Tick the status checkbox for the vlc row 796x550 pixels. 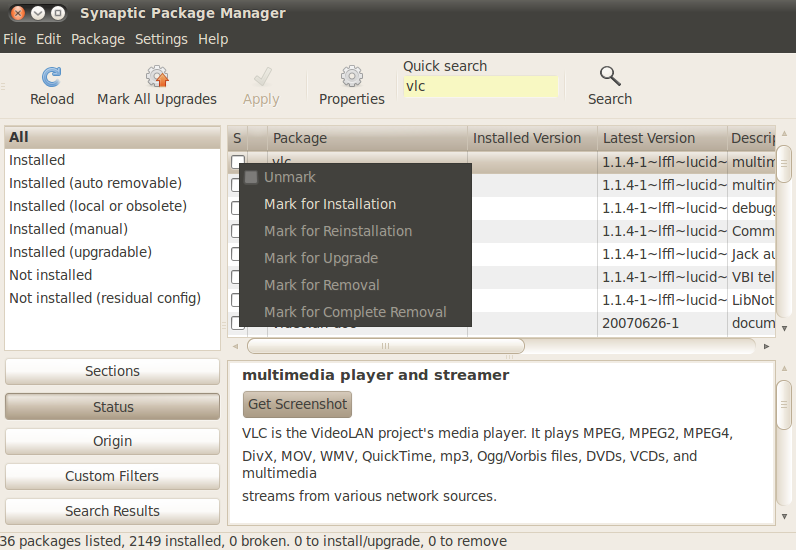click(x=238, y=161)
